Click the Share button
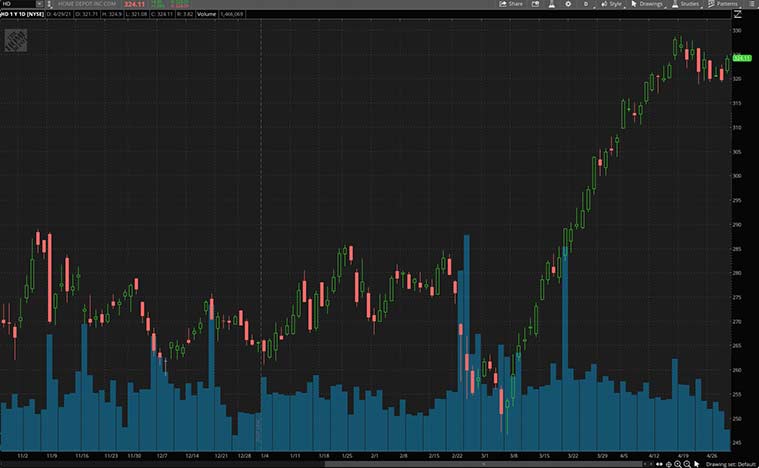 511,4
